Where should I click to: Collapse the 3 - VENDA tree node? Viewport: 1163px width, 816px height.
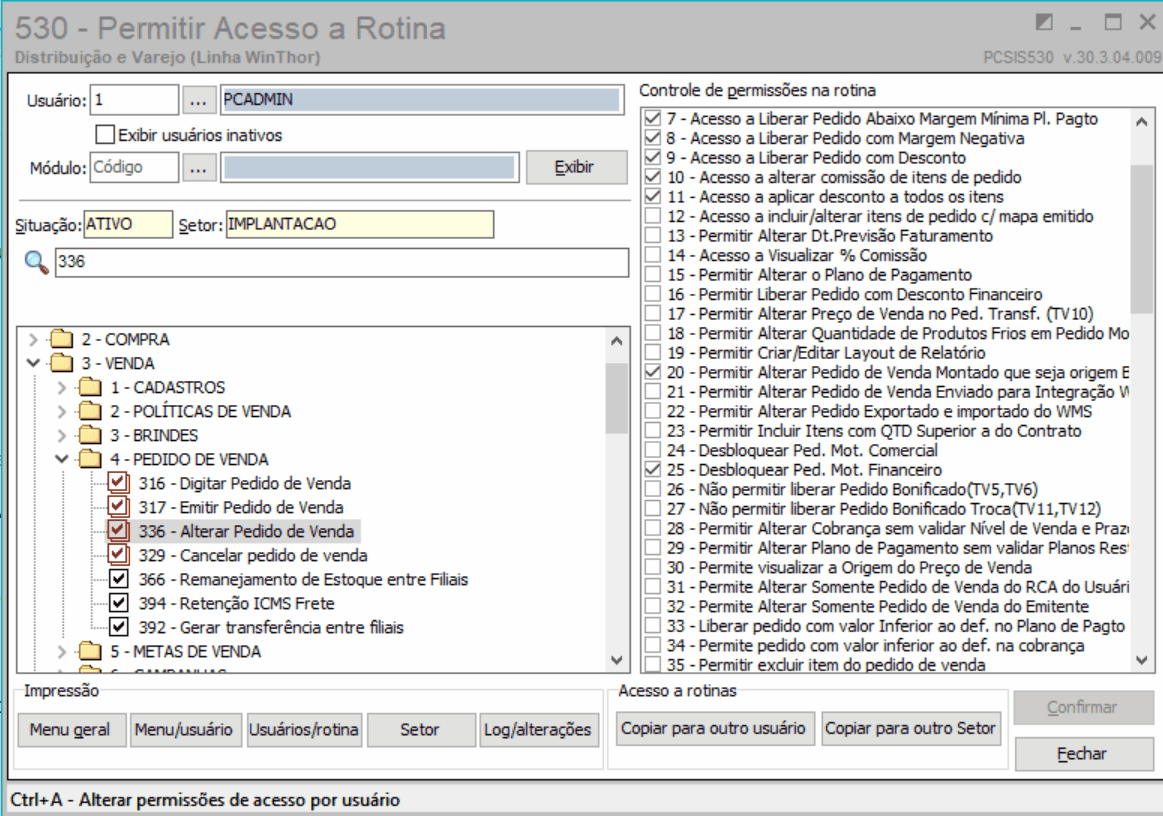point(33,363)
